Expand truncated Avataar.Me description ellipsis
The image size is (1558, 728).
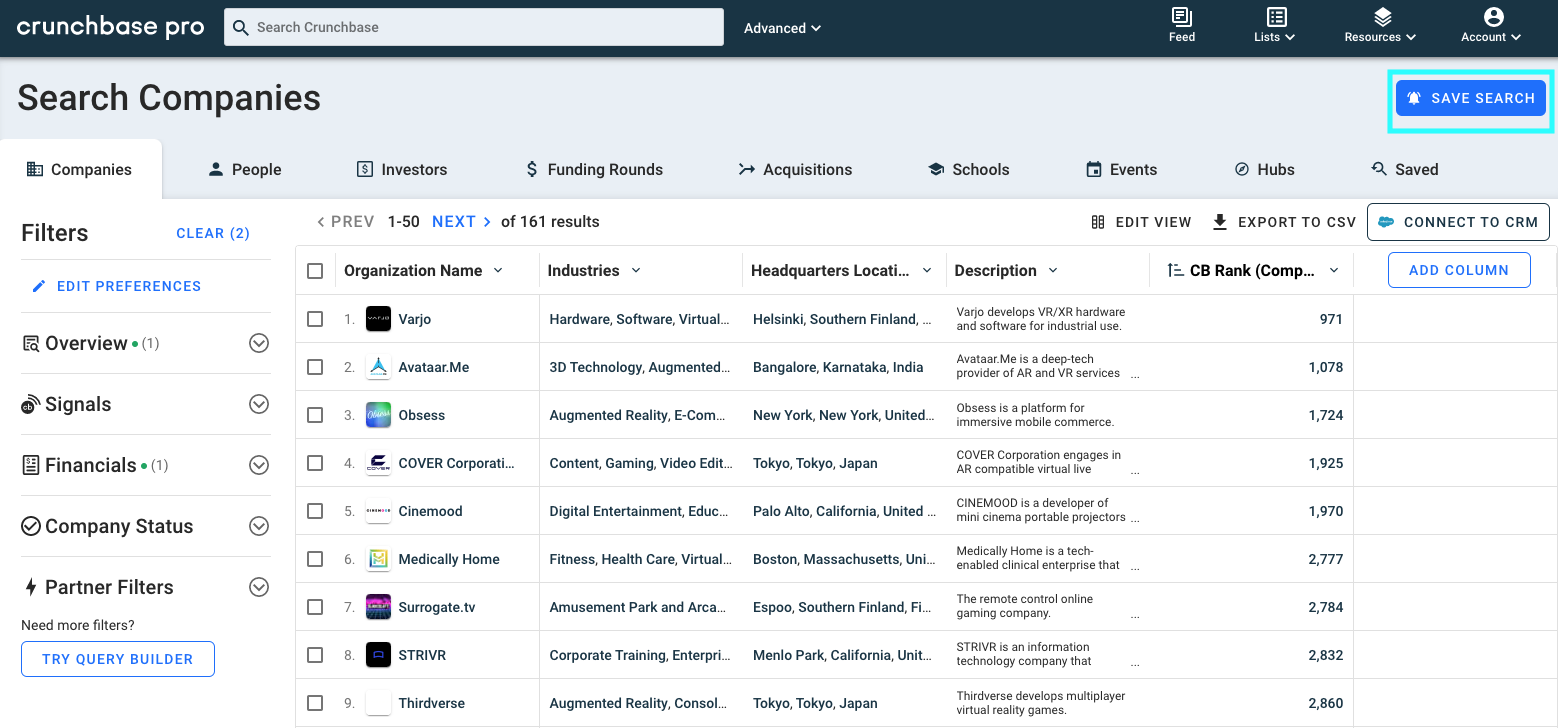coord(1134,377)
